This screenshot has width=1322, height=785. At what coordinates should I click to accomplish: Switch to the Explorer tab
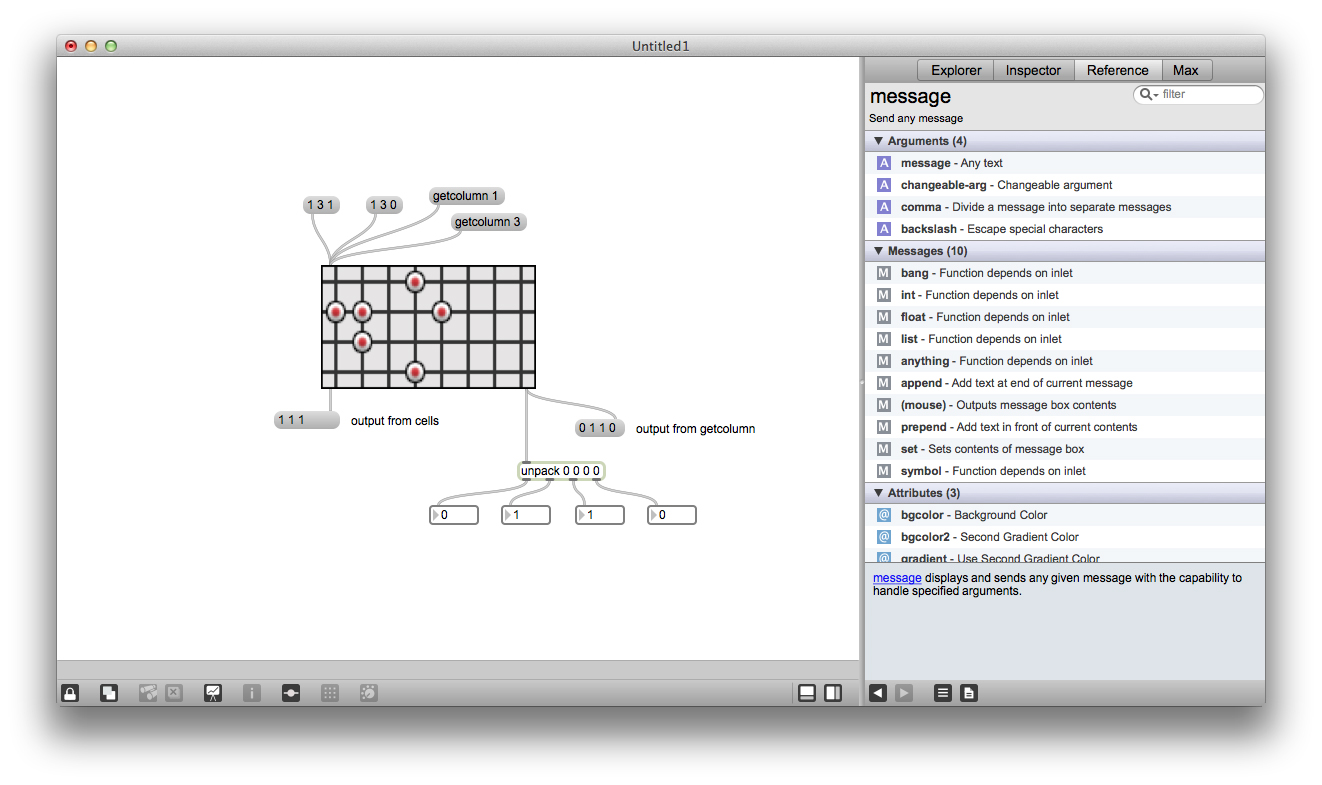pos(956,70)
